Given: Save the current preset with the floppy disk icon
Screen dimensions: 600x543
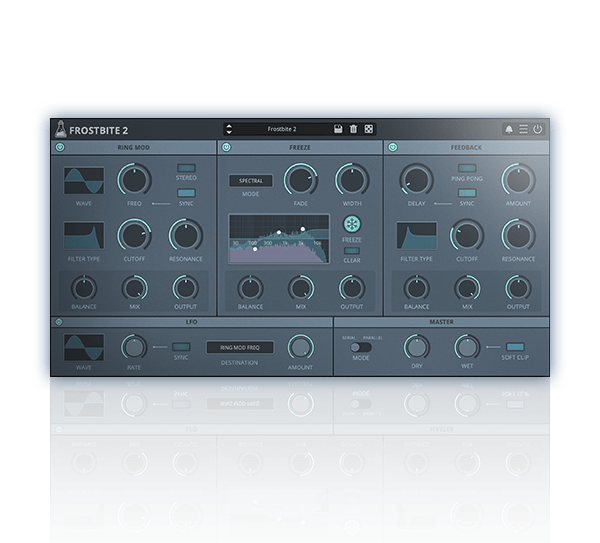Looking at the screenshot, I should tap(338, 129).
